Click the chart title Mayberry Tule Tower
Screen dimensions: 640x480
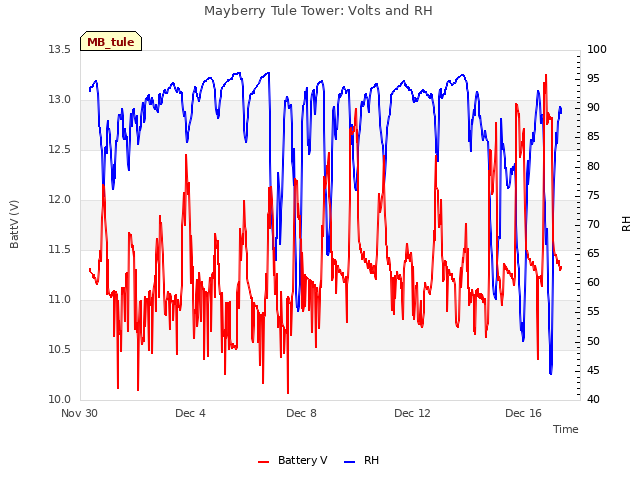(318, 11)
